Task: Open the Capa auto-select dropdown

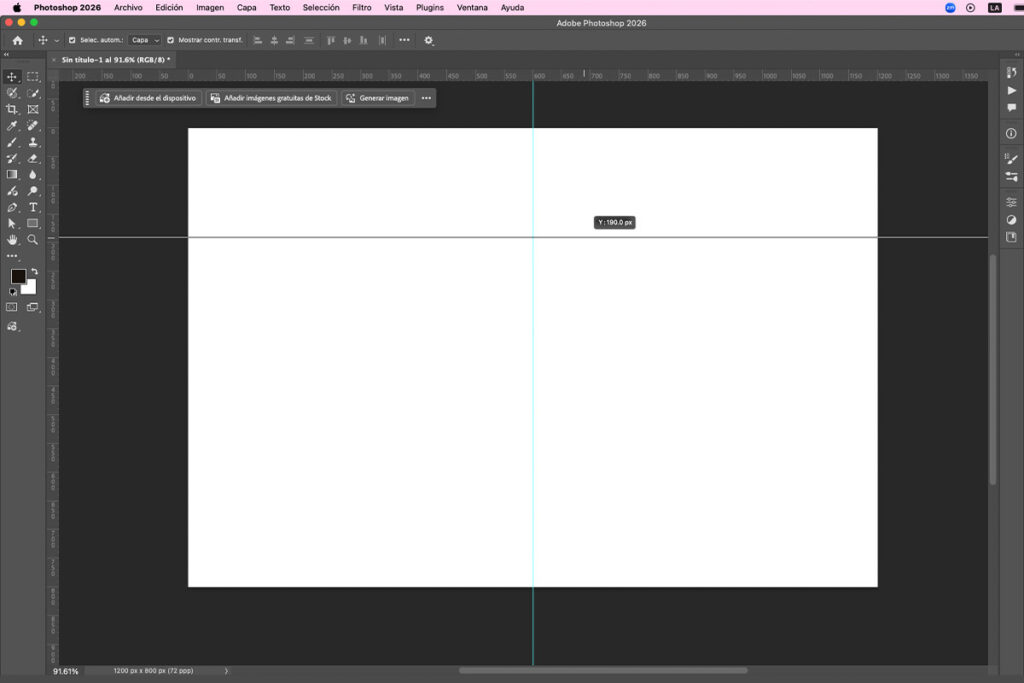Action: tap(145, 40)
